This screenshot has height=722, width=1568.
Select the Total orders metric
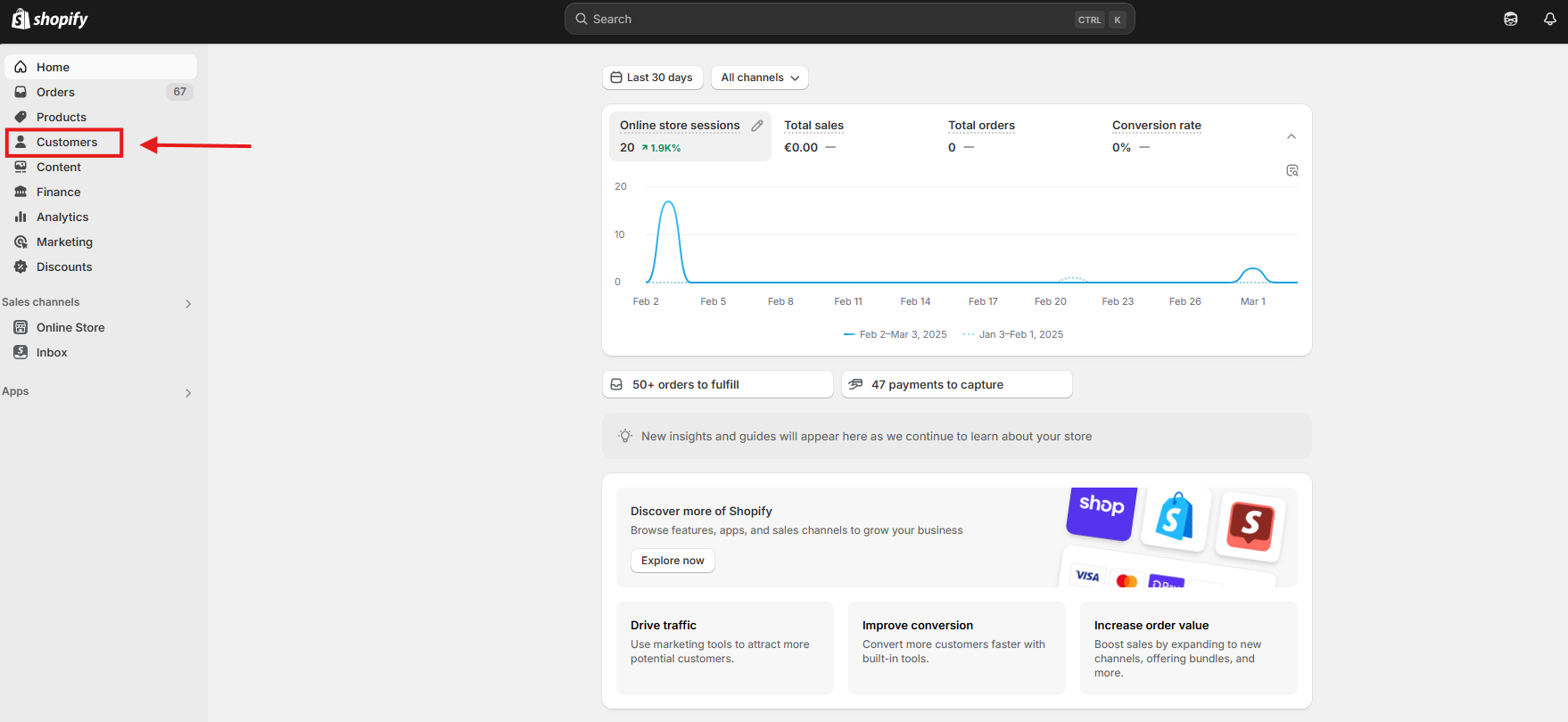pyautogui.click(x=1019, y=136)
